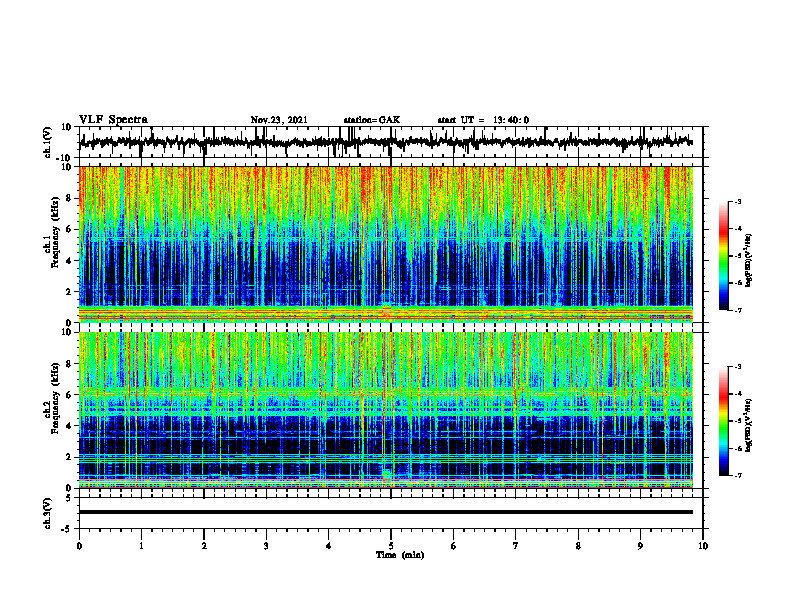Select the date text "Nov.23, 2021"
792x612 pixels.
[x=279, y=120]
